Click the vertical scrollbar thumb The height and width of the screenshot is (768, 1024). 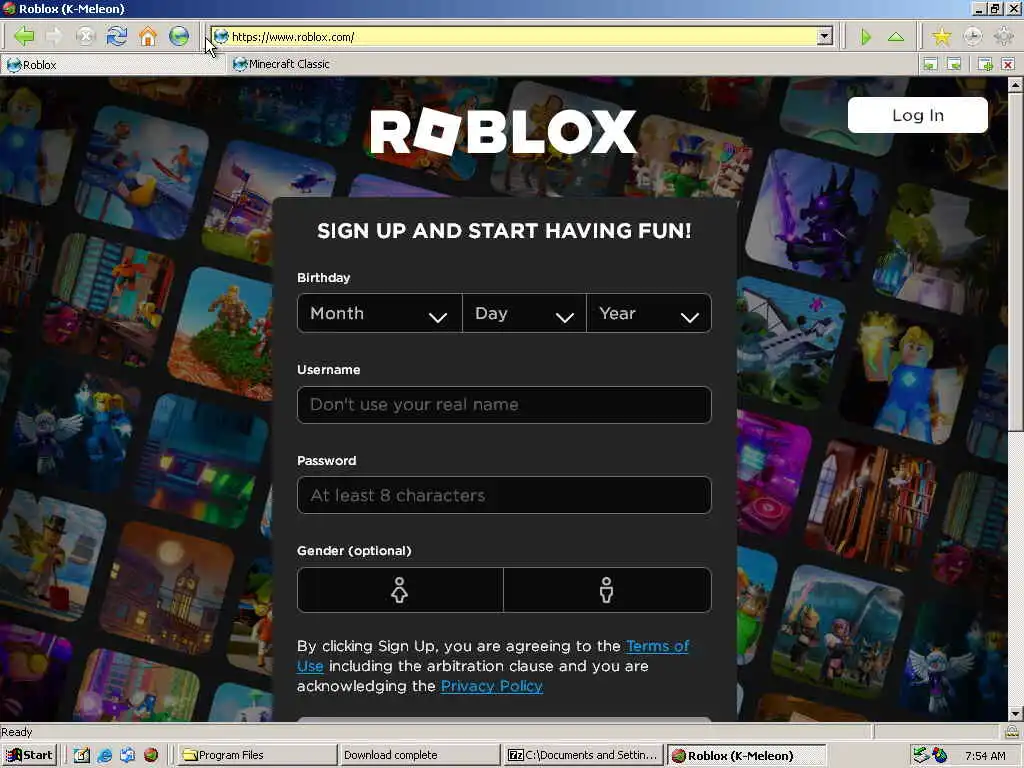[1016, 261]
